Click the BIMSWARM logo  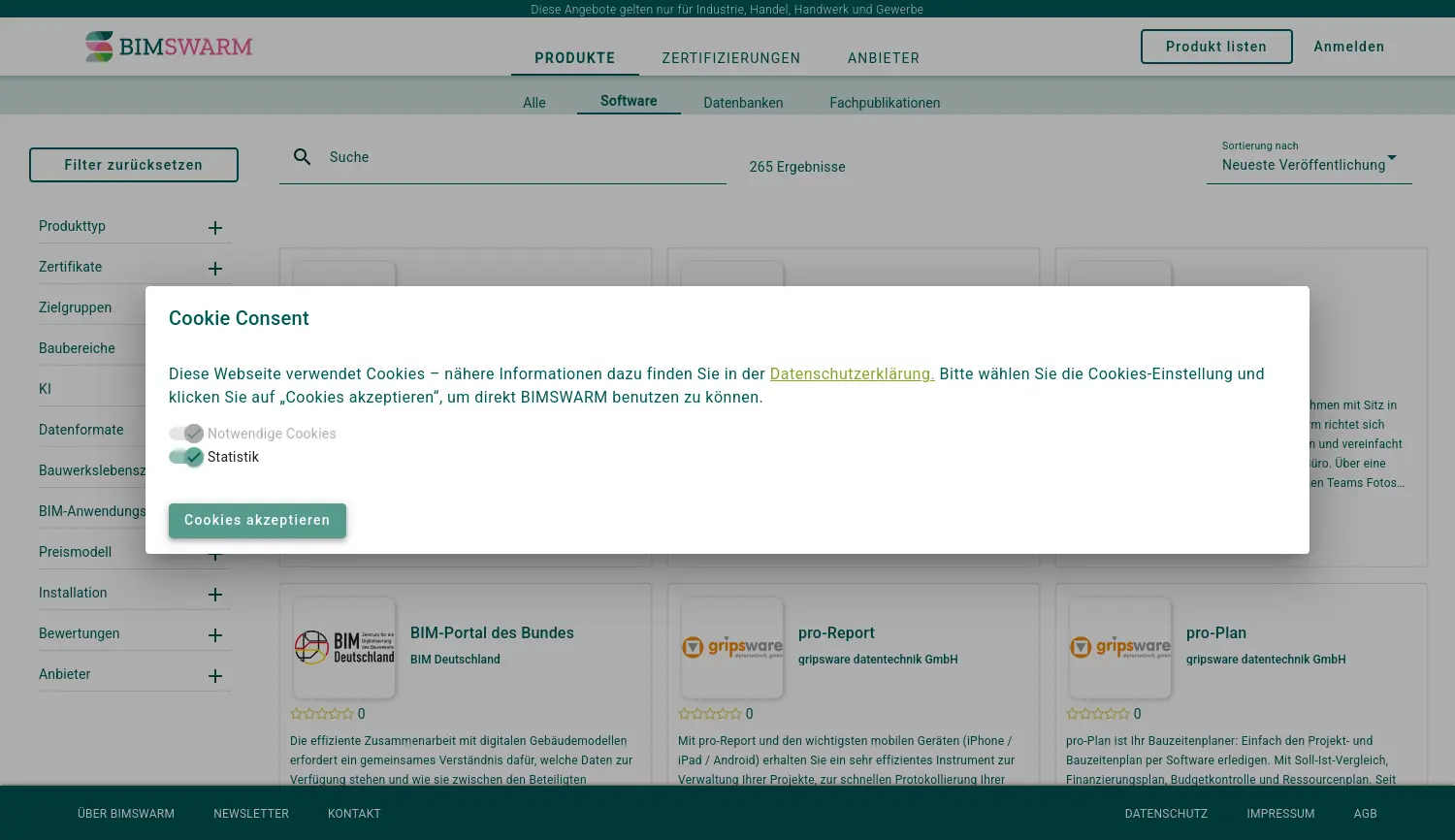pyautogui.click(x=169, y=47)
